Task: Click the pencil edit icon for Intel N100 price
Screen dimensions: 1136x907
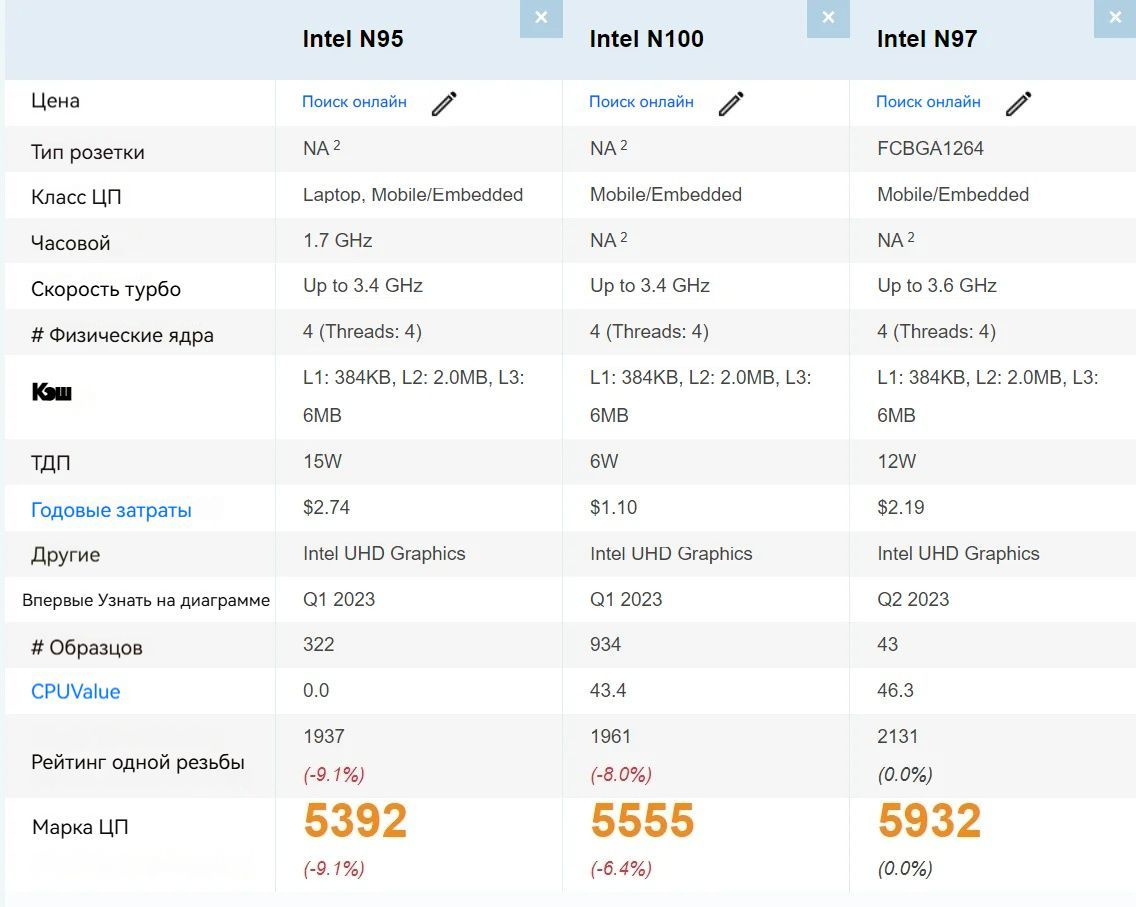Action: pyautogui.click(x=732, y=103)
